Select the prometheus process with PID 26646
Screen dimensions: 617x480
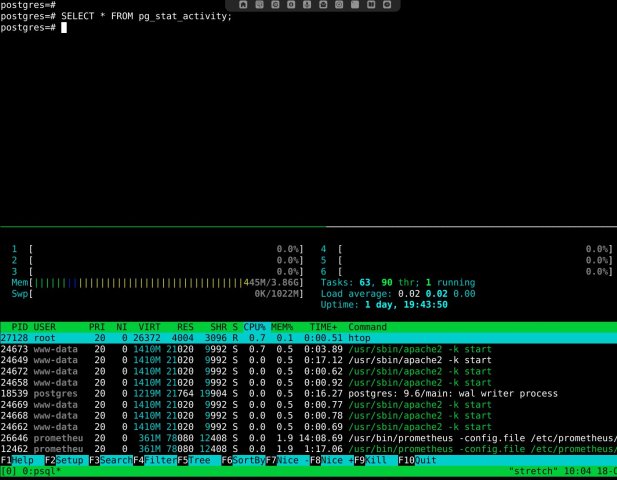click(308, 438)
